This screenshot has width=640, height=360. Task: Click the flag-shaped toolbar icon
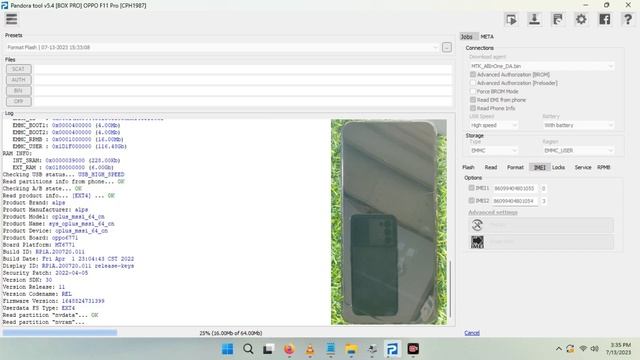coord(558,19)
